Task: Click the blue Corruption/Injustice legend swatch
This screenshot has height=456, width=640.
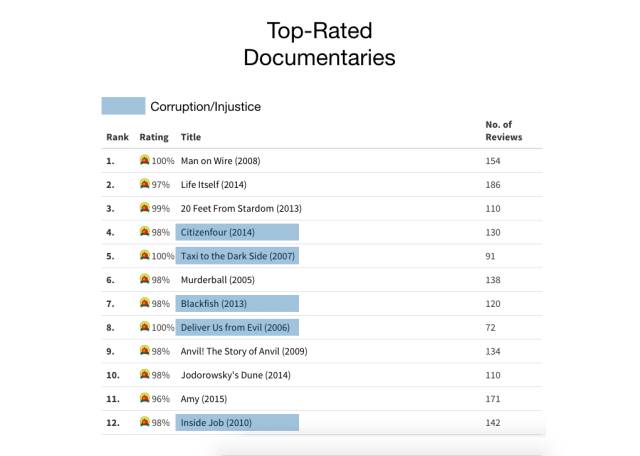Action: [123, 106]
